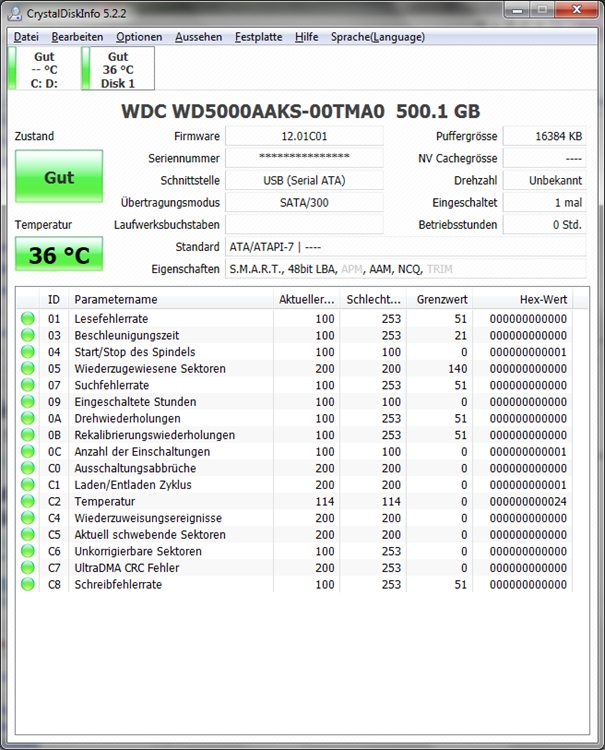Click the Standard field ATA/ATAPI-7
Image resolution: width=605 pixels, height=750 pixels.
click(406, 247)
